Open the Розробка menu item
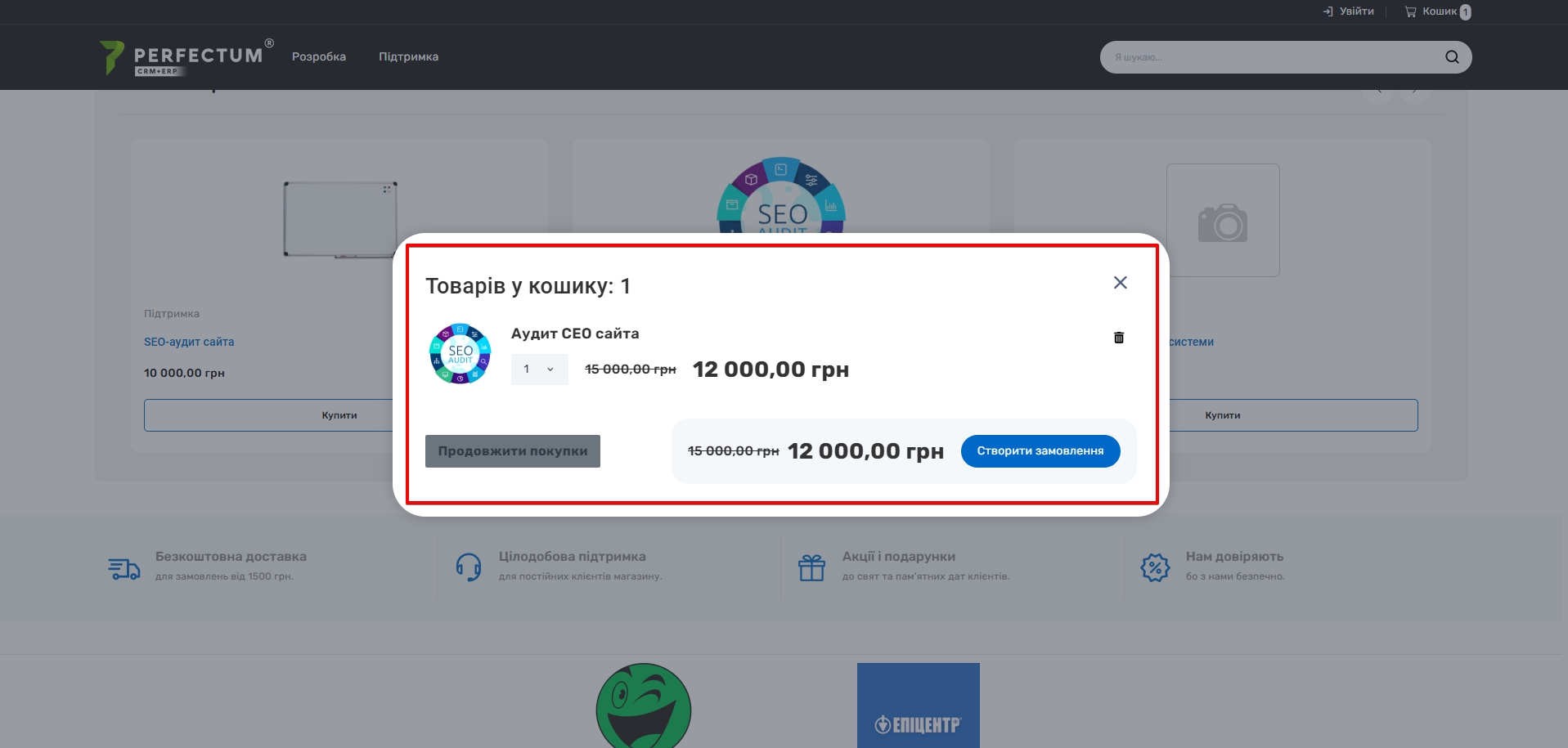The image size is (1568, 748). click(x=319, y=56)
